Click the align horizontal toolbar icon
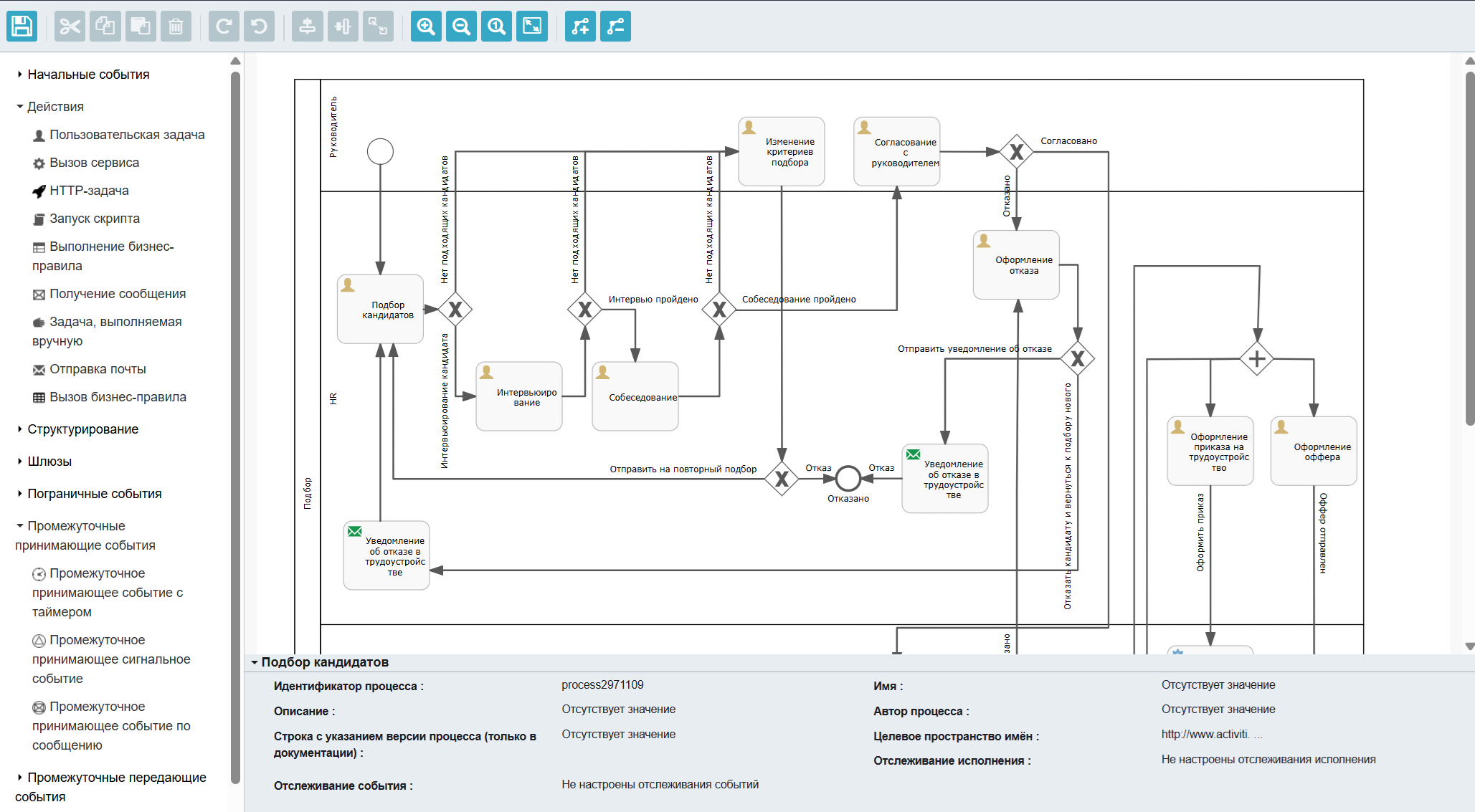This screenshot has width=1475, height=812. point(343,27)
